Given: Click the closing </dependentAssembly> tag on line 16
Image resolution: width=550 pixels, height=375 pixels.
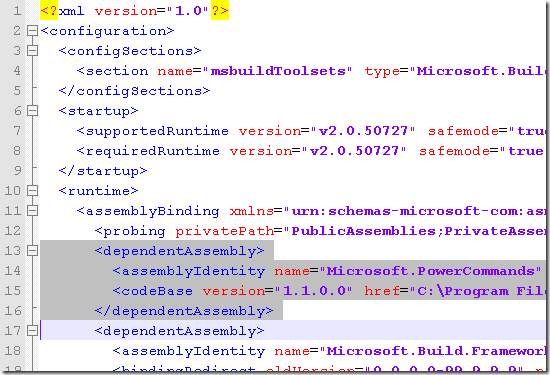Looking at the screenshot, I should pyautogui.click(x=184, y=311).
